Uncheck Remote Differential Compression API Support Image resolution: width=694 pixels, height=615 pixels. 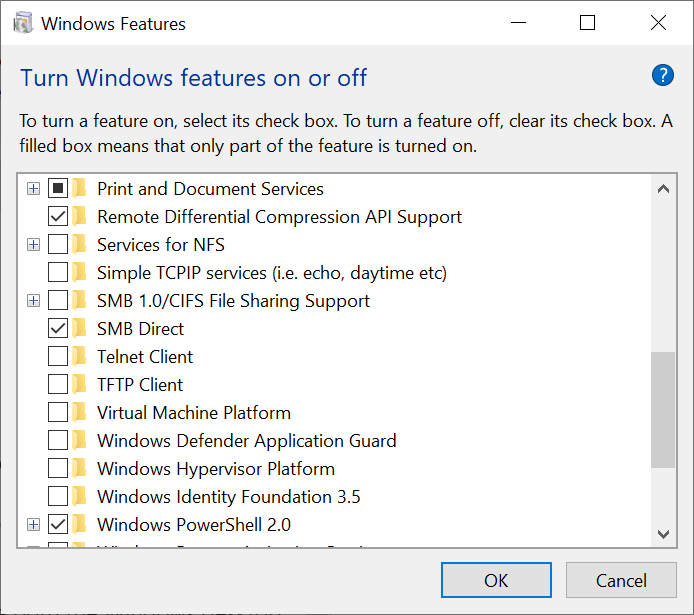(58, 216)
